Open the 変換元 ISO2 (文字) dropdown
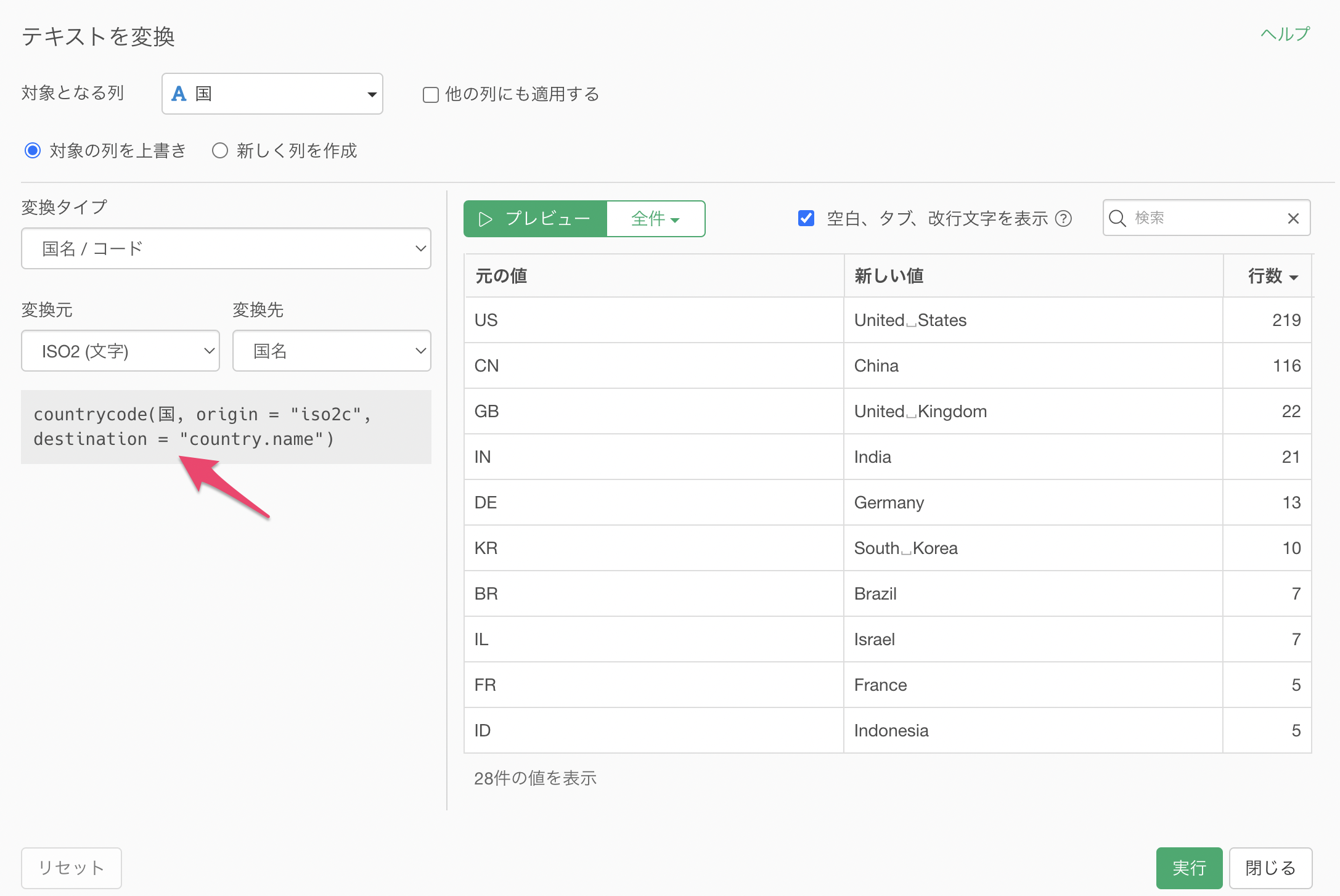The image size is (1340, 896). (121, 351)
